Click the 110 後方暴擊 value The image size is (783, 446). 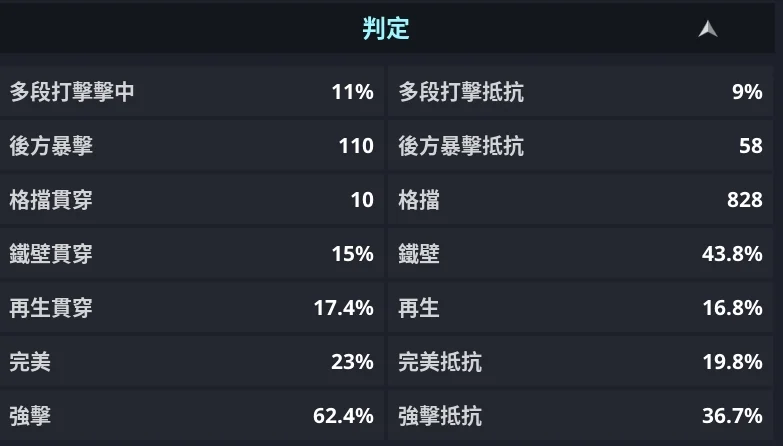(356, 146)
